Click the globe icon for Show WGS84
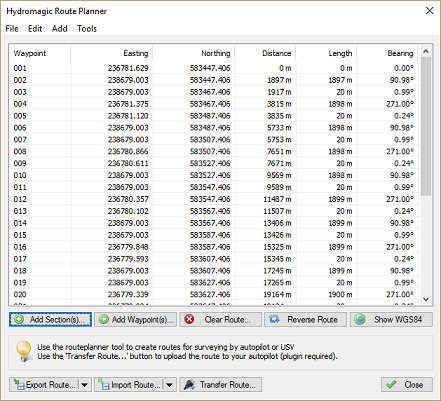The width and height of the screenshot is (441, 401). pos(360,319)
